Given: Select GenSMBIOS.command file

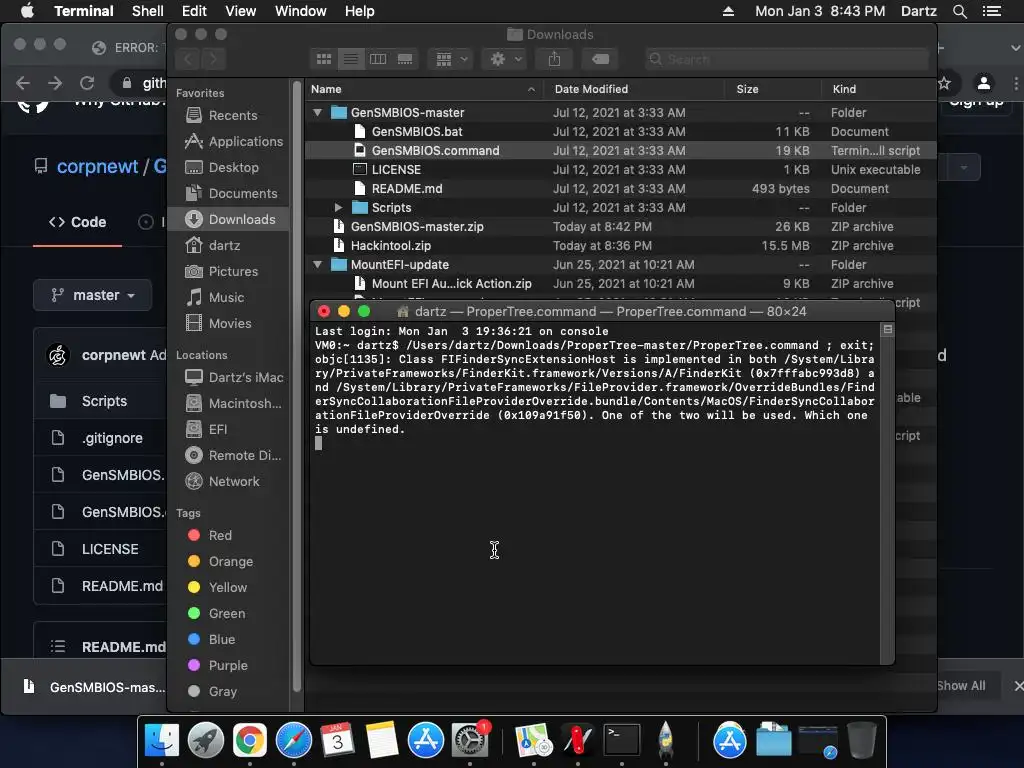Looking at the screenshot, I should [620, 151].
